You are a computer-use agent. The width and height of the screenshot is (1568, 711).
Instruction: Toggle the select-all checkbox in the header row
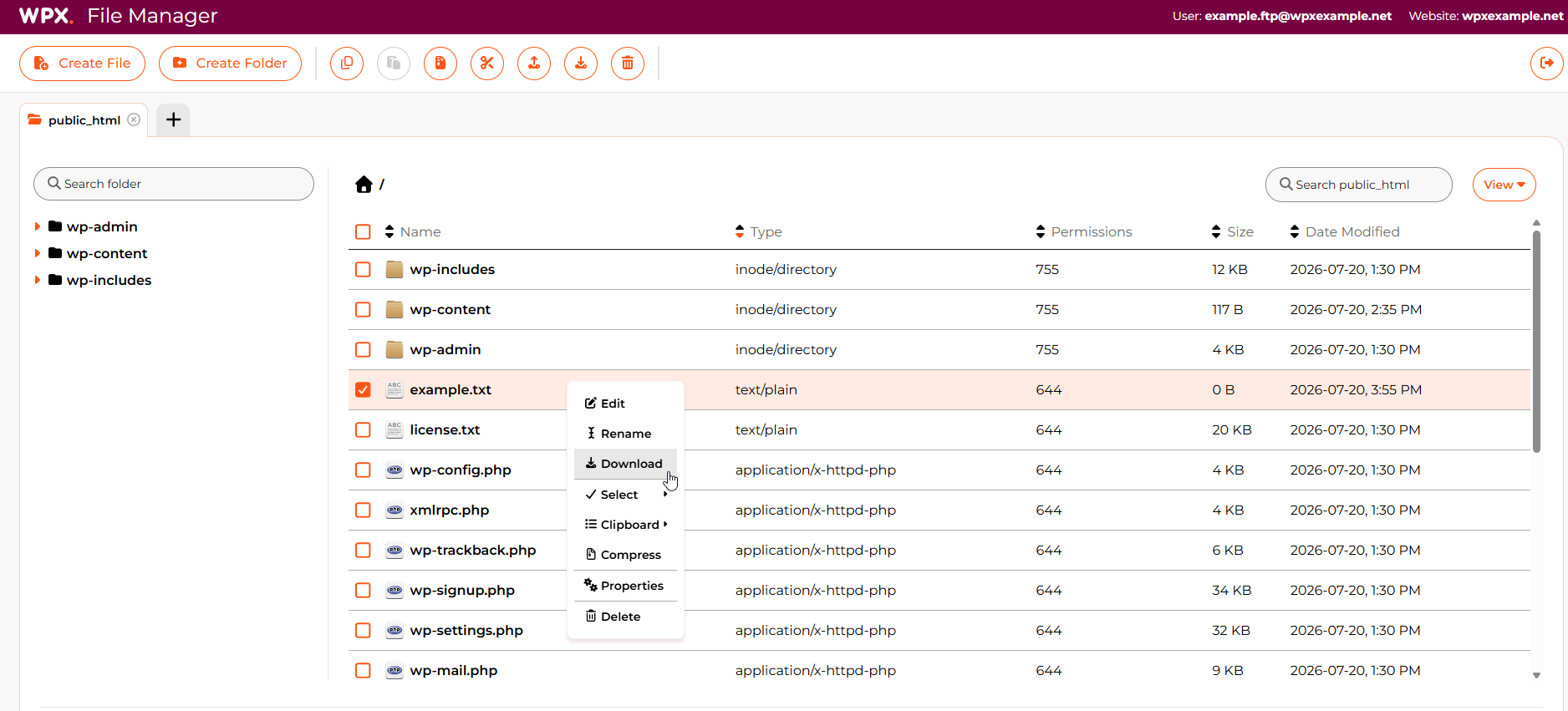(363, 231)
